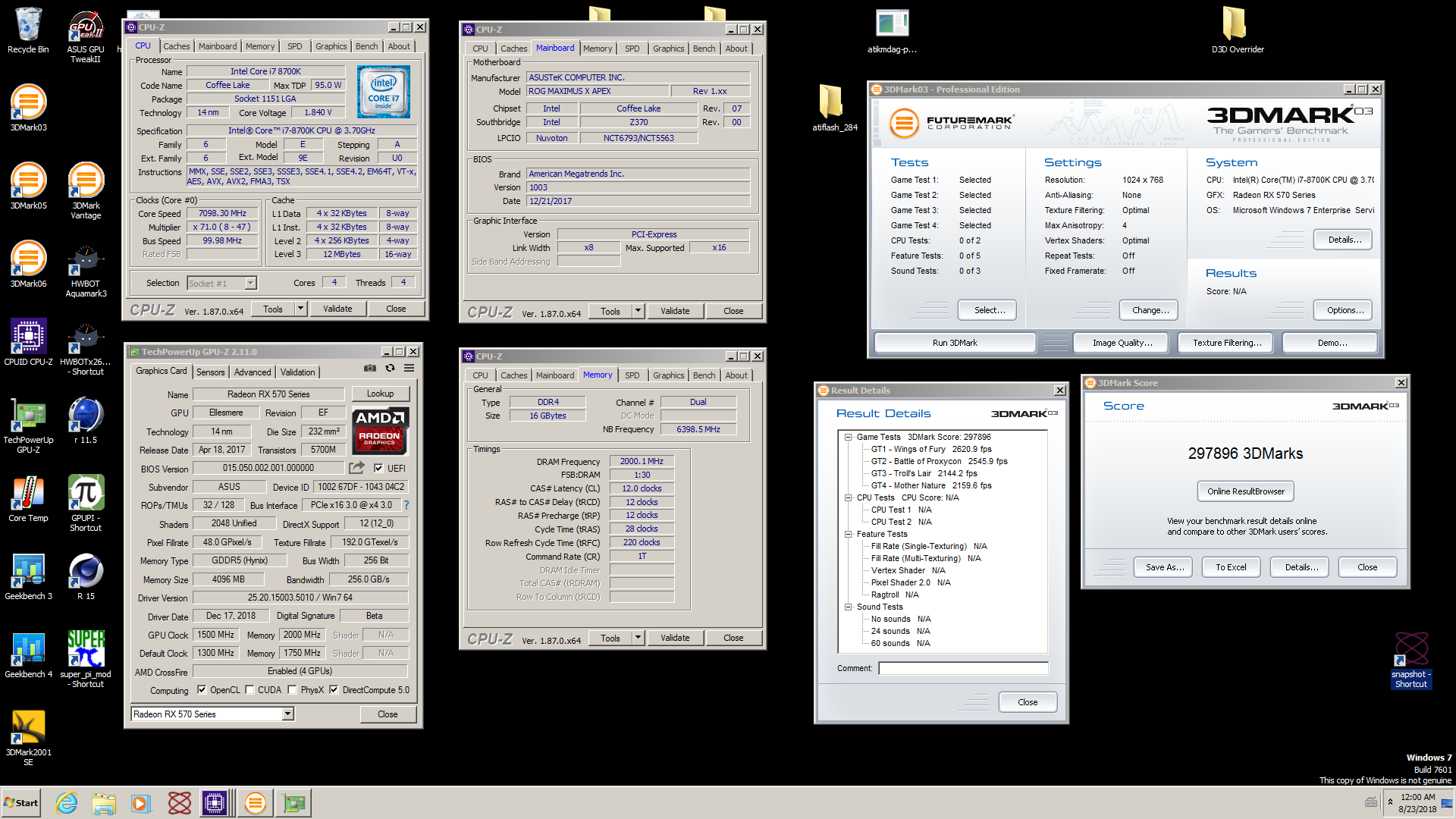Viewport: 1456px width, 819px height.
Task: Open the snapshot shortcut desktop icon
Action: 1411,661
